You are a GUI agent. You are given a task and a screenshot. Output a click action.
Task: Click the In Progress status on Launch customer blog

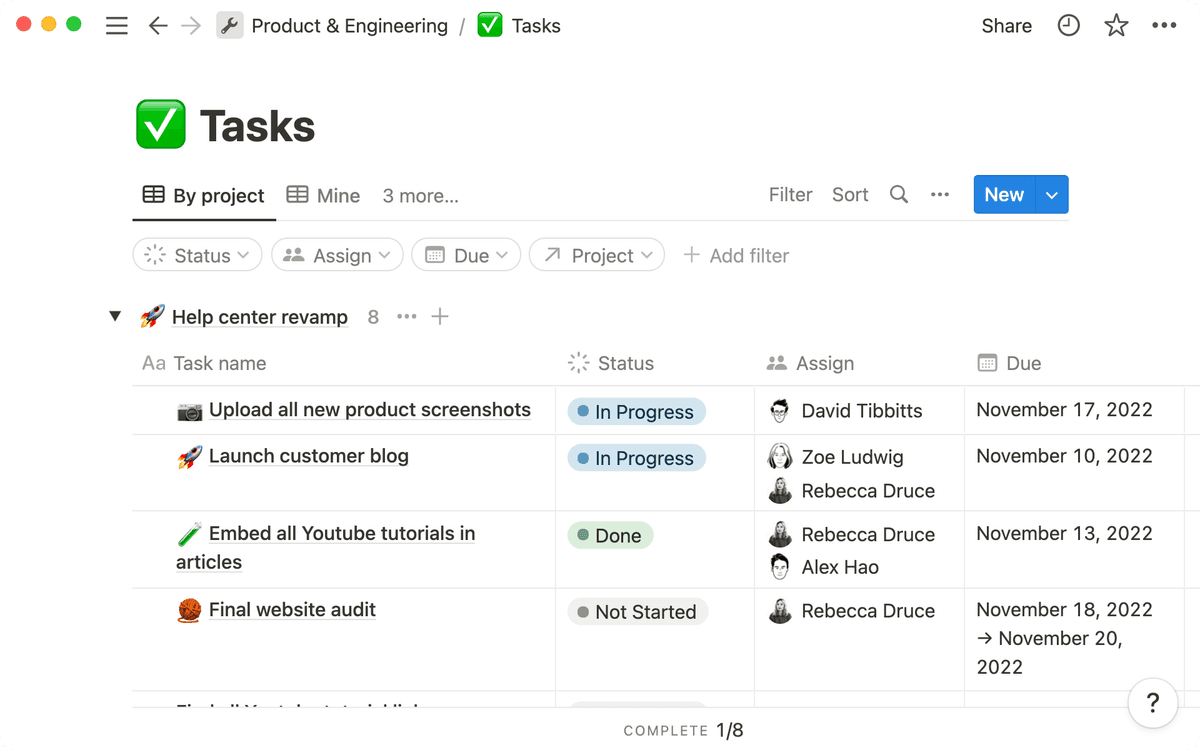pos(635,458)
